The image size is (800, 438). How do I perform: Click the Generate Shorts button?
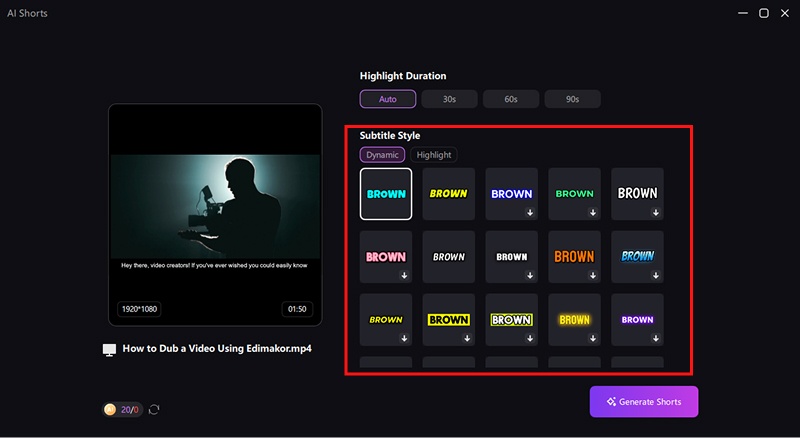643,402
